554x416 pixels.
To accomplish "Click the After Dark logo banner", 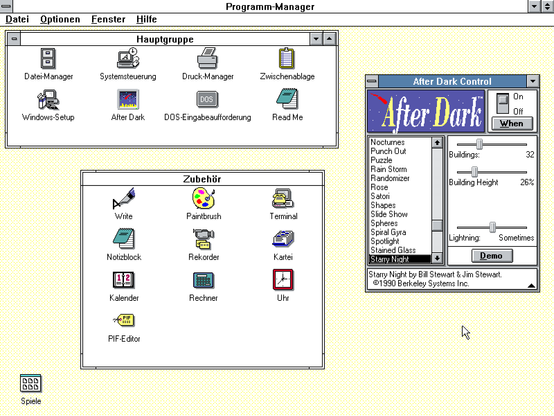I will click(426, 111).
